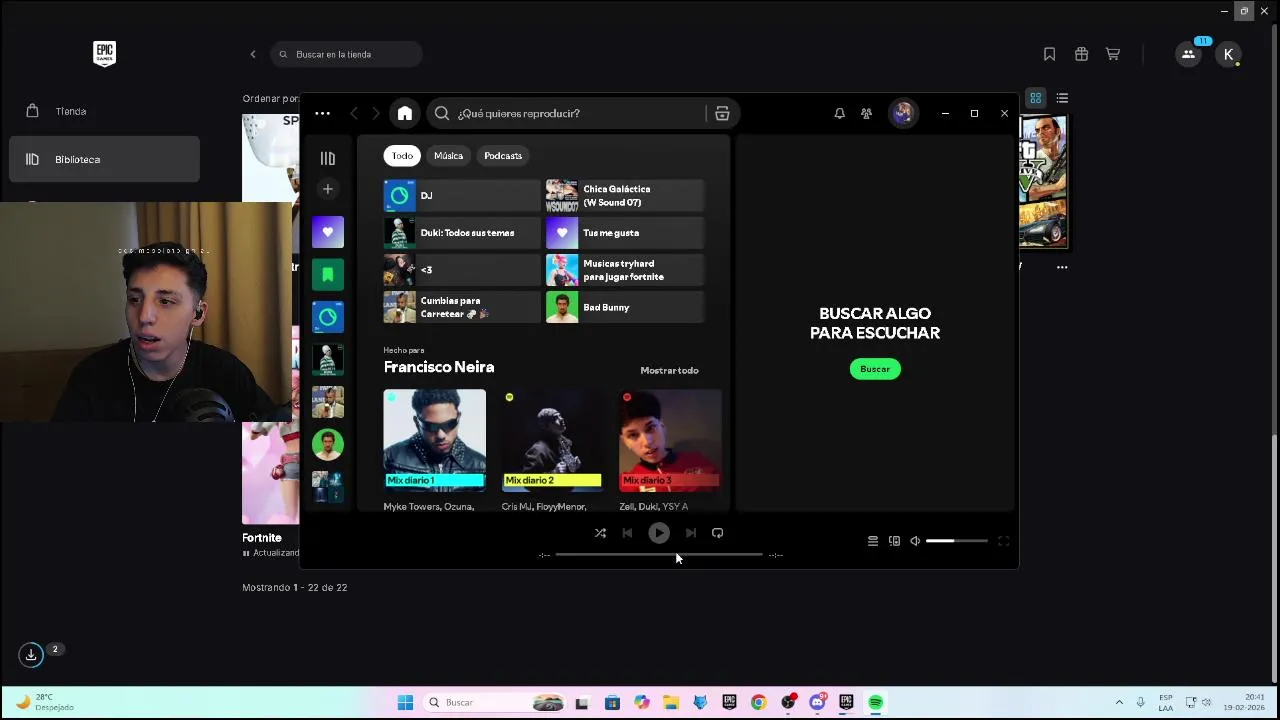Open Tus me gusta tile
Image resolution: width=1280 pixels, height=720 pixels.
(x=624, y=233)
